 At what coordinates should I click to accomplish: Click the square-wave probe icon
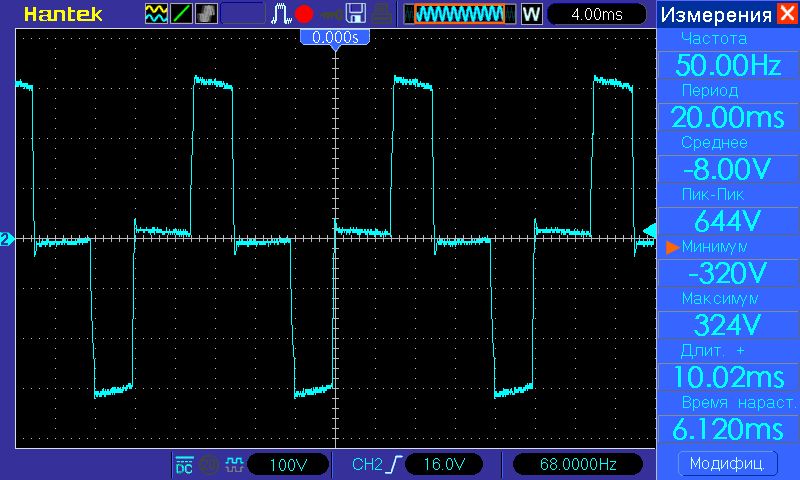pos(234,465)
